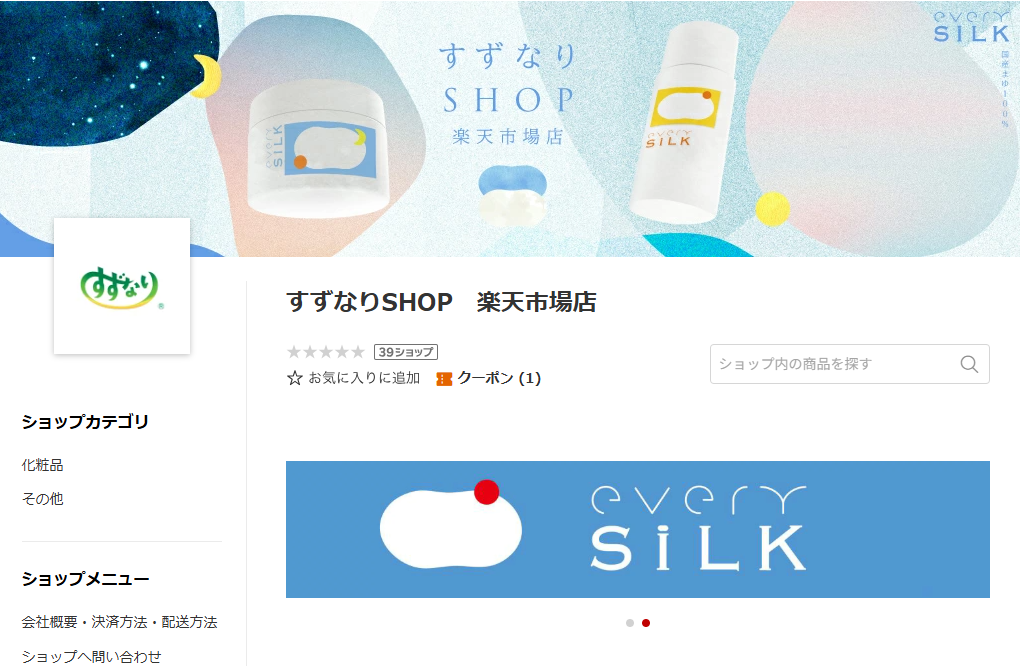This screenshot has width=1020, height=666.
Task: Click the white bottle in header banner
Action: click(x=684, y=122)
